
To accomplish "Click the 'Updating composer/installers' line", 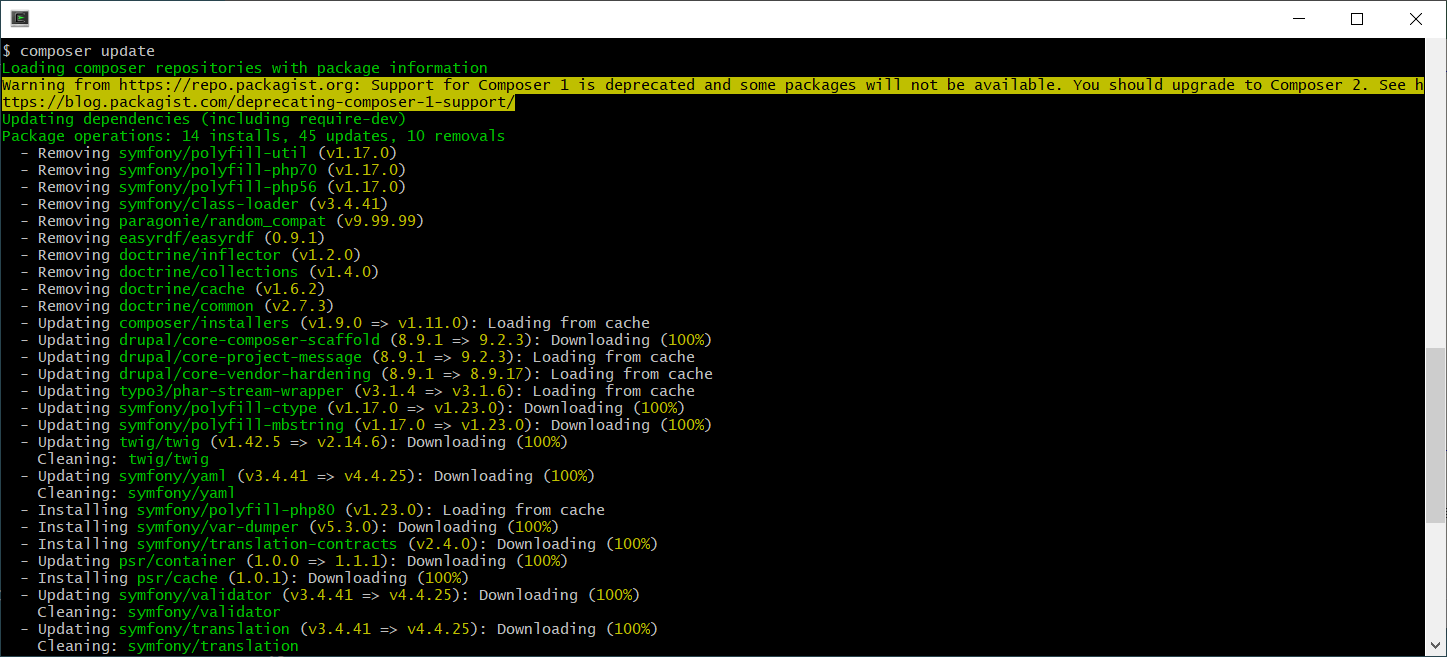I will 335,323.
